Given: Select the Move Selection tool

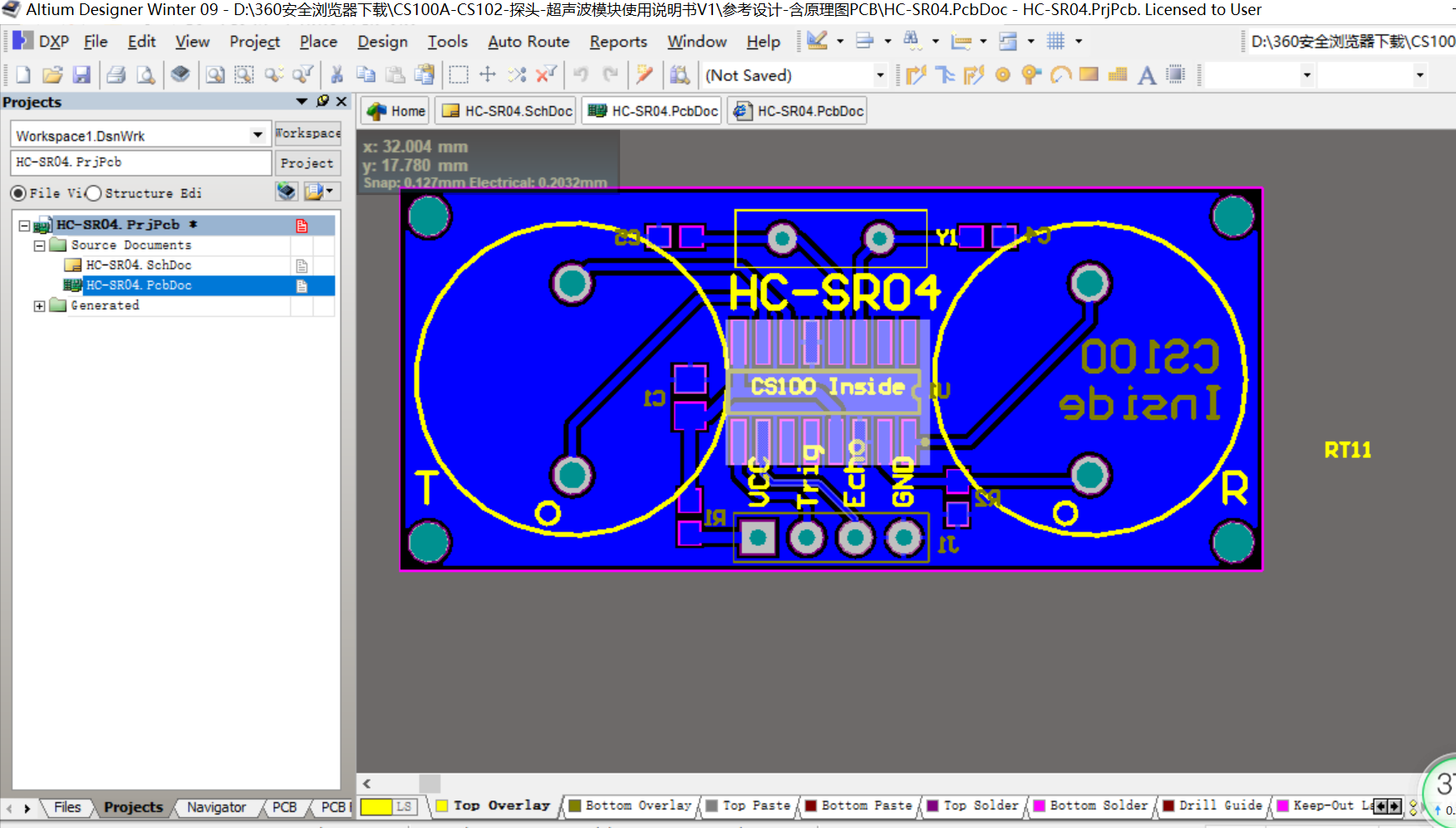Looking at the screenshot, I should pyautogui.click(x=488, y=75).
